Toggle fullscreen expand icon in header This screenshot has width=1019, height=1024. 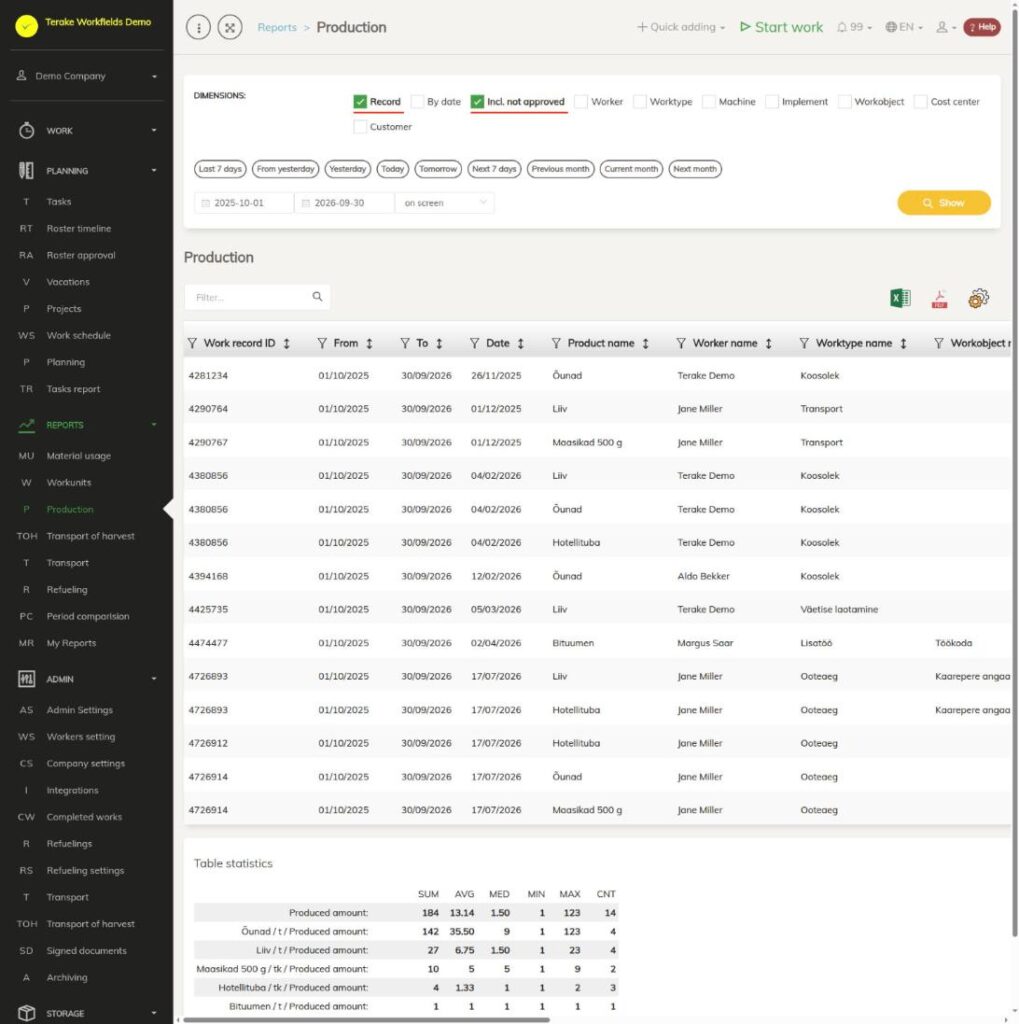[x=230, y=27]
